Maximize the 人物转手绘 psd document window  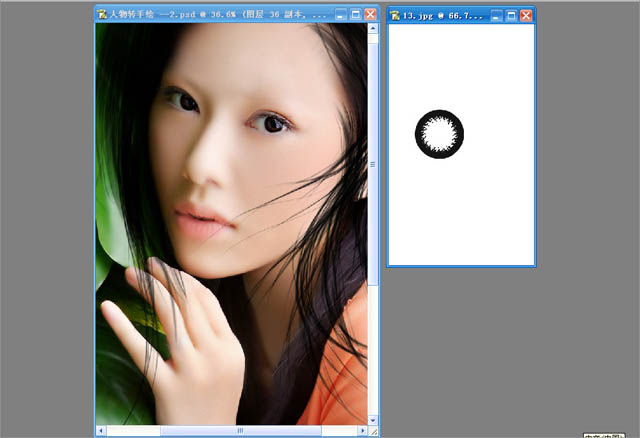(356, 14)
